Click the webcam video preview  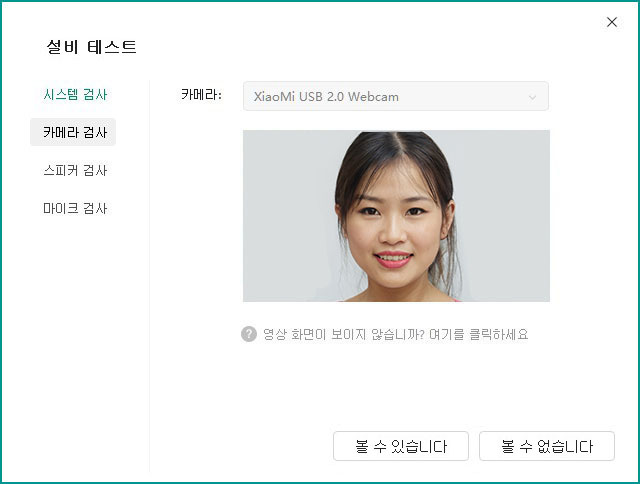coord(396,216)
